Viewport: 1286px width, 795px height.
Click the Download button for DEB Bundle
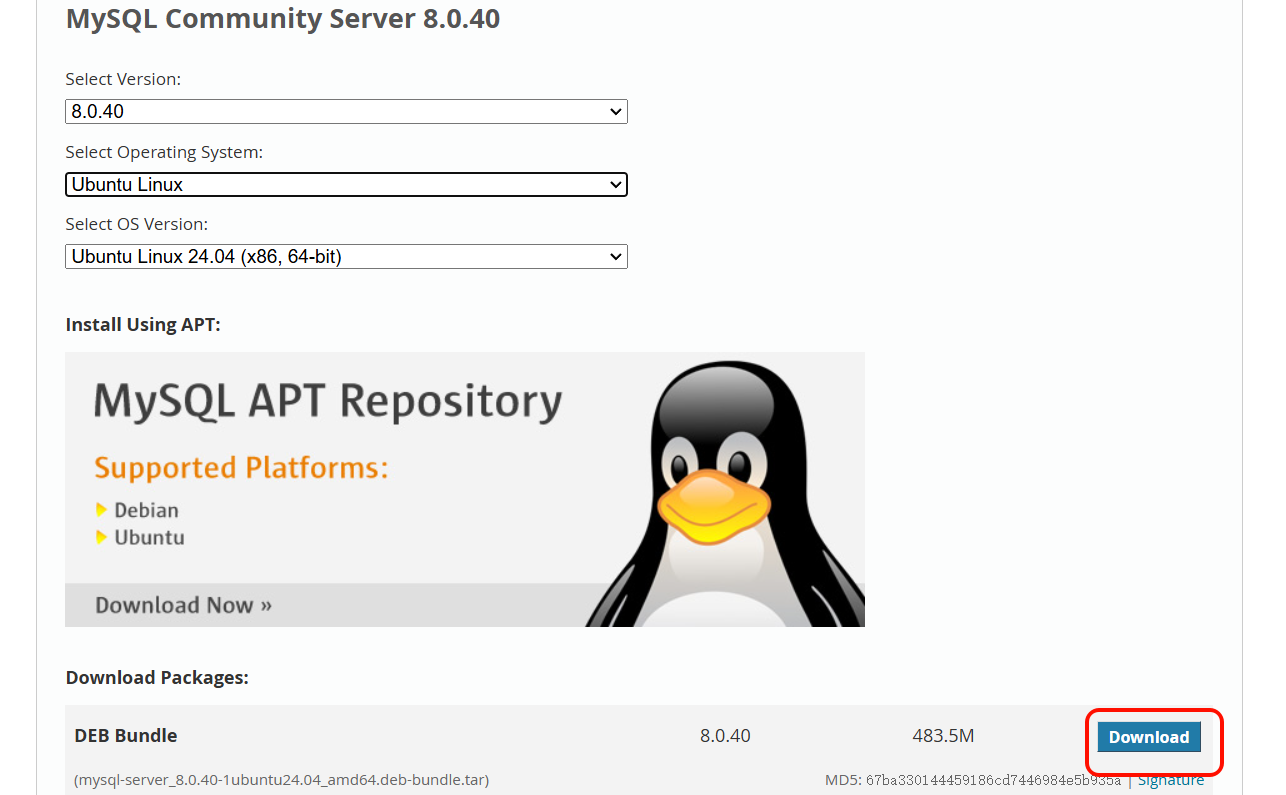[1149, 737]
